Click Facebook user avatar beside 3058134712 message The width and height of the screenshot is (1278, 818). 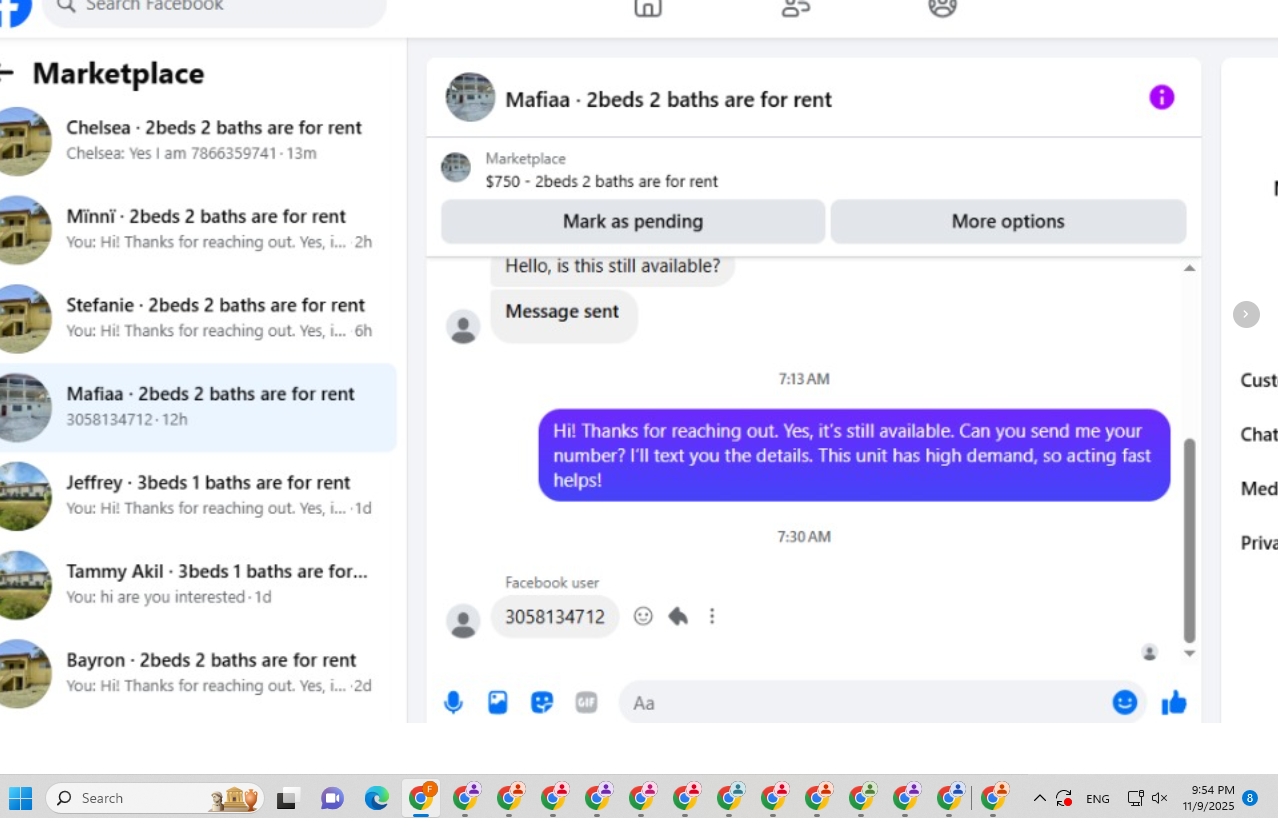[x=463, y=621]
